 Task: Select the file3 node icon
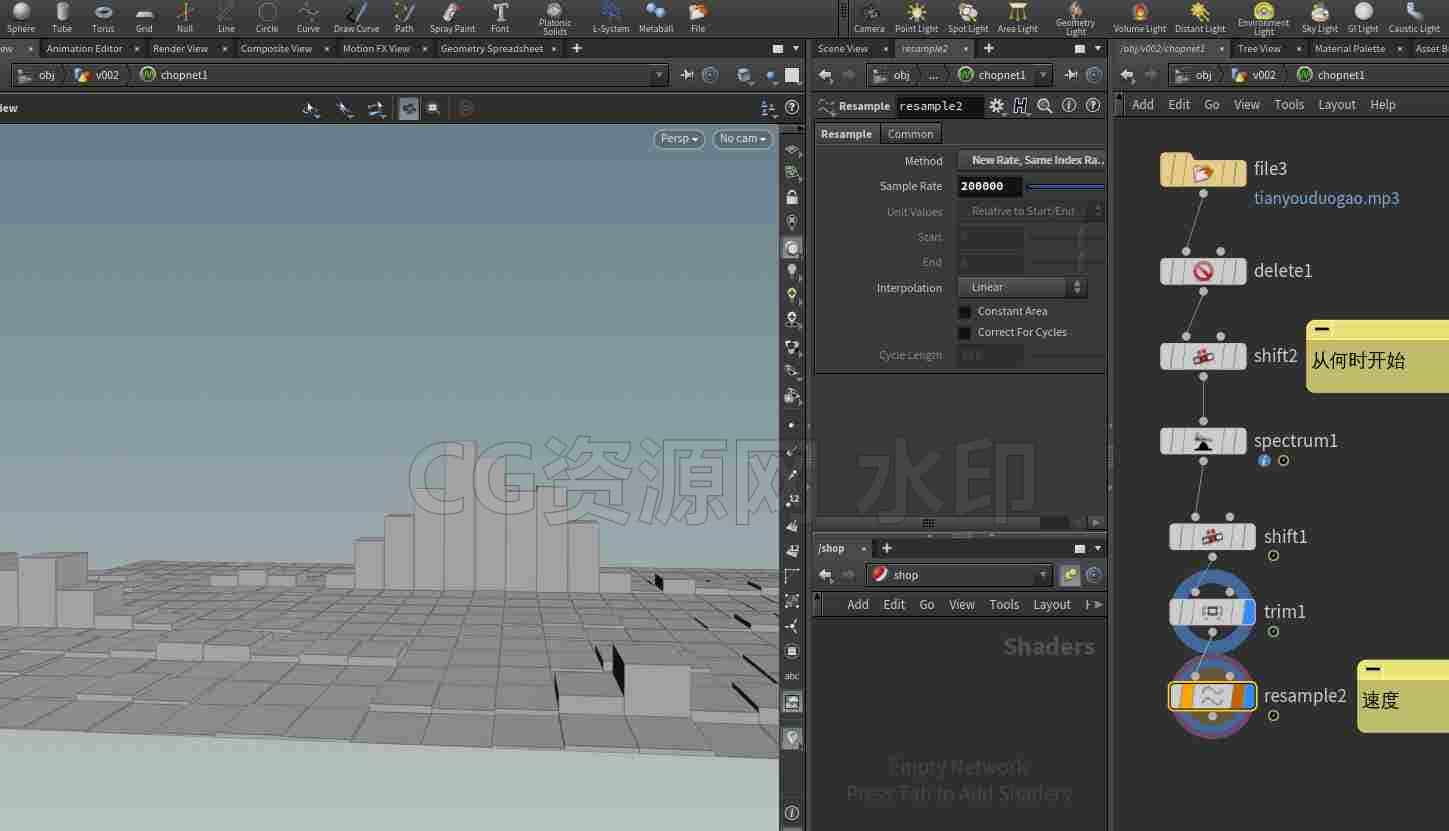coord(1203,170)
